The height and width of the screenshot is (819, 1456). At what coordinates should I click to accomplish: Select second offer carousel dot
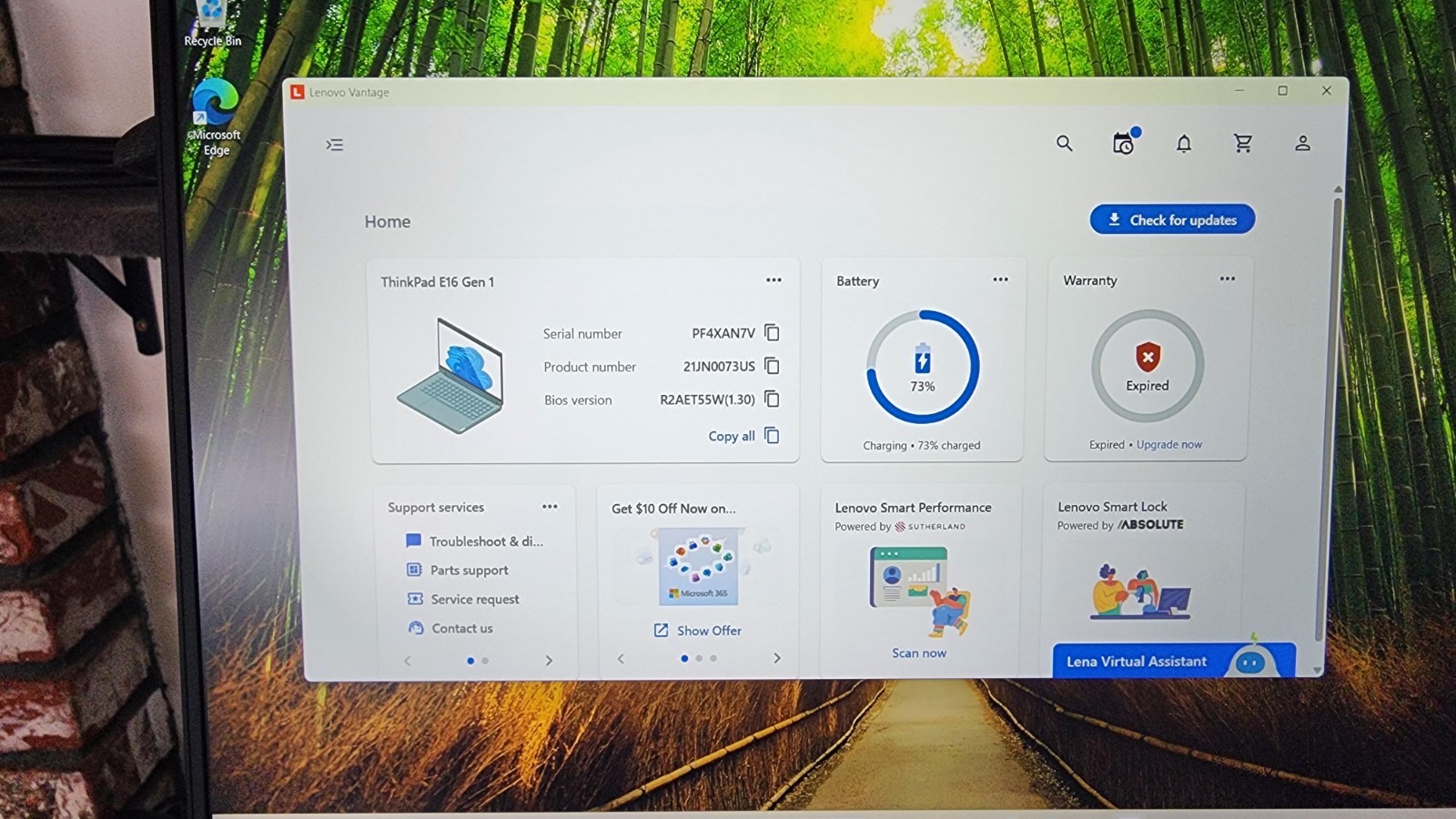(x=699, y=658)
